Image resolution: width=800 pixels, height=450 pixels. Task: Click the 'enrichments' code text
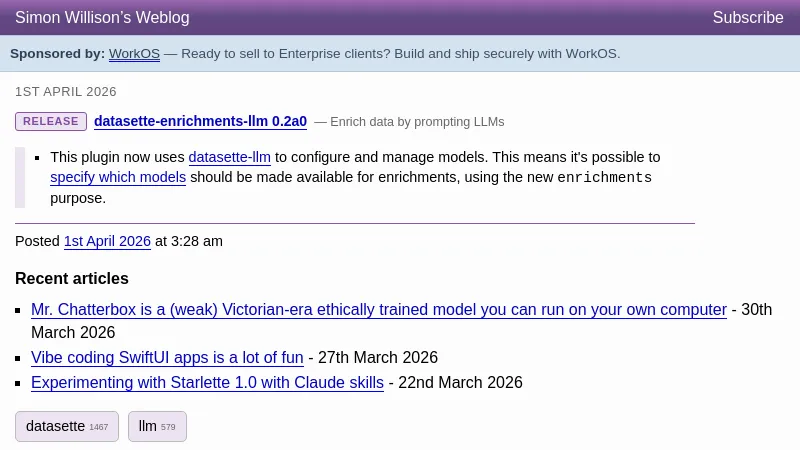pos(604,178)
